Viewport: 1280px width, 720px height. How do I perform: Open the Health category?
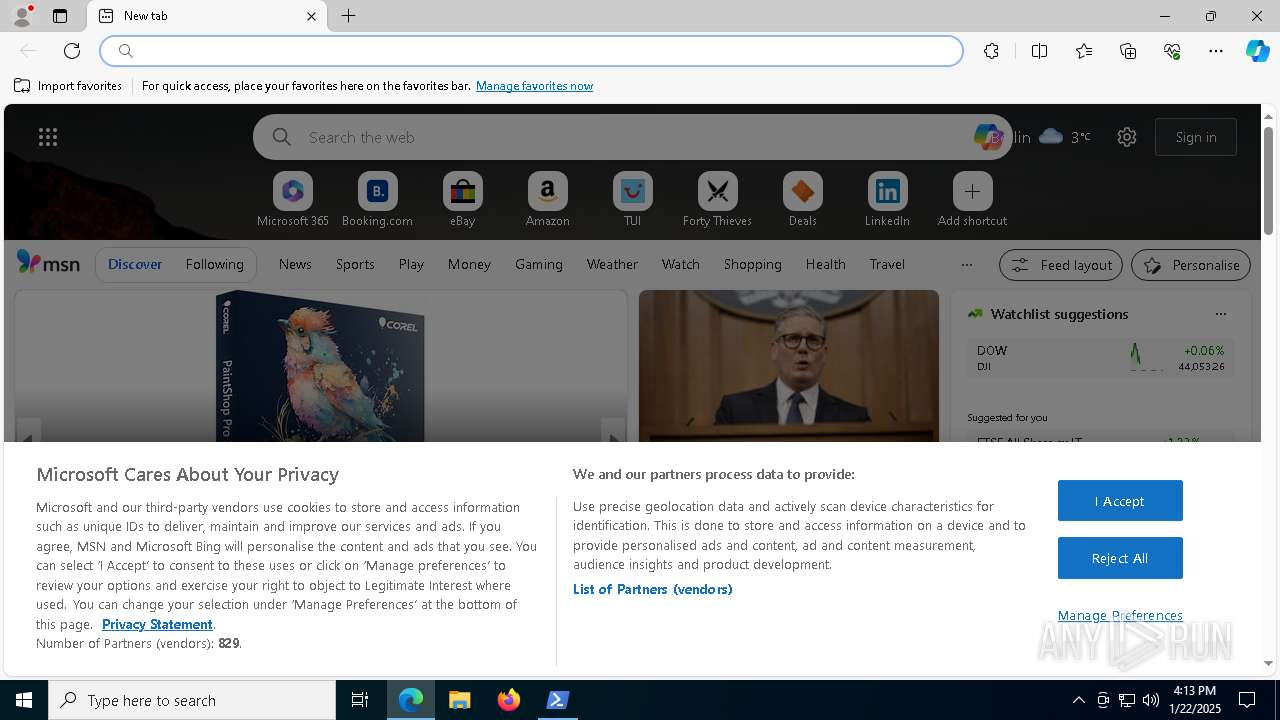click(x=825, y=264)
